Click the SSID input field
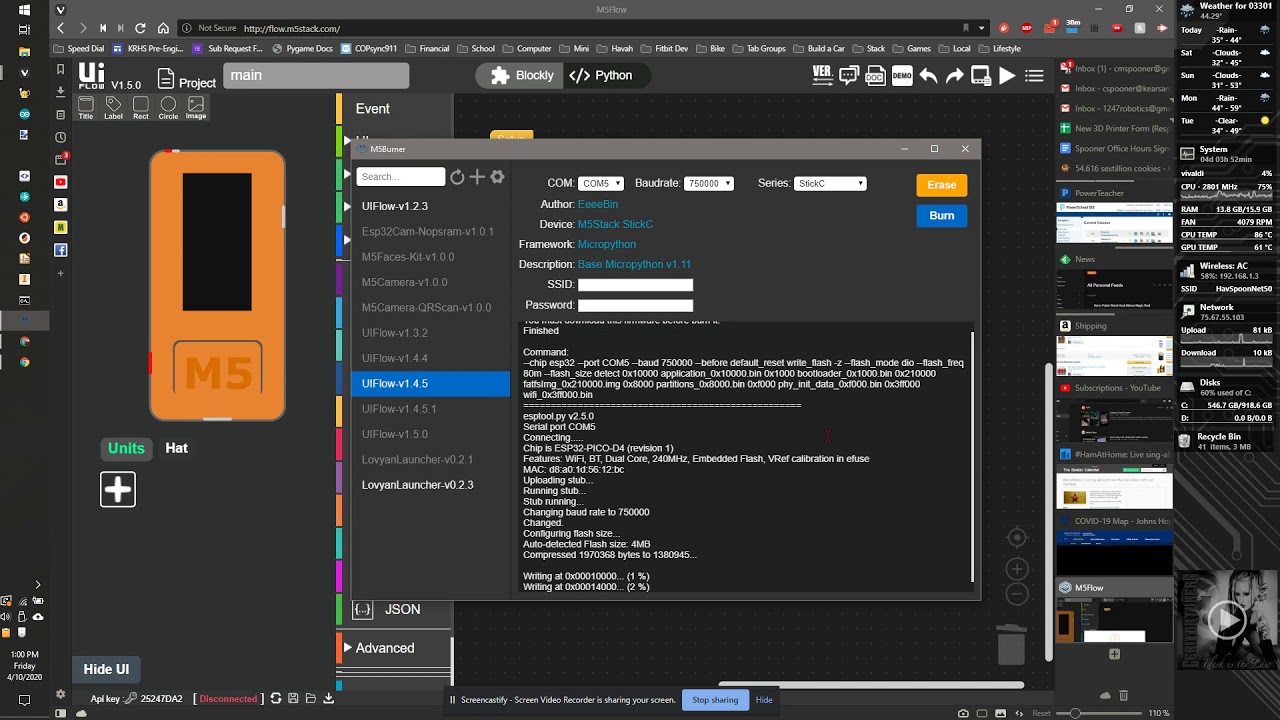The image size is (1280, 720). coord(635,285)
